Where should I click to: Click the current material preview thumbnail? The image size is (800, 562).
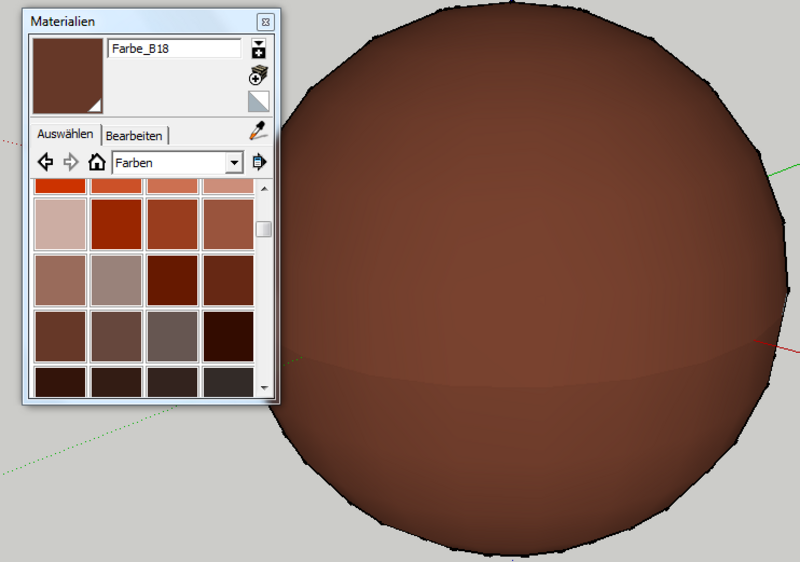[x=67, y=76]
